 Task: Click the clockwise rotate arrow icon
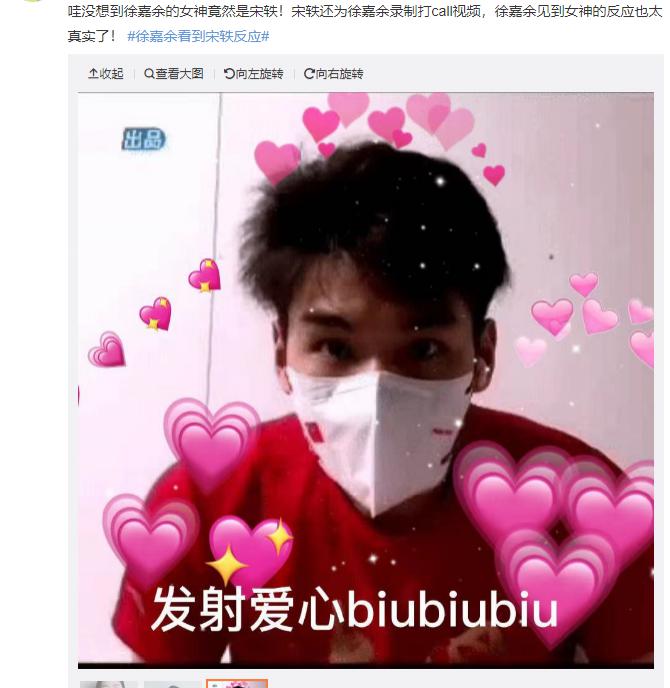[x=309, y=74]
